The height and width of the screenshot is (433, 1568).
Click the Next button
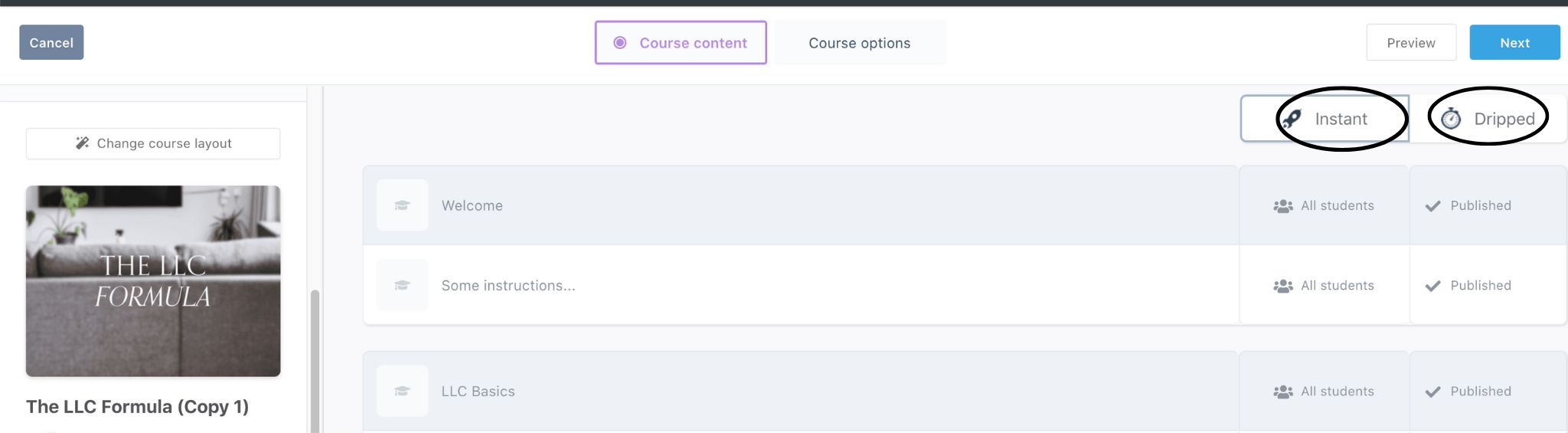(x=1514, y=42)
